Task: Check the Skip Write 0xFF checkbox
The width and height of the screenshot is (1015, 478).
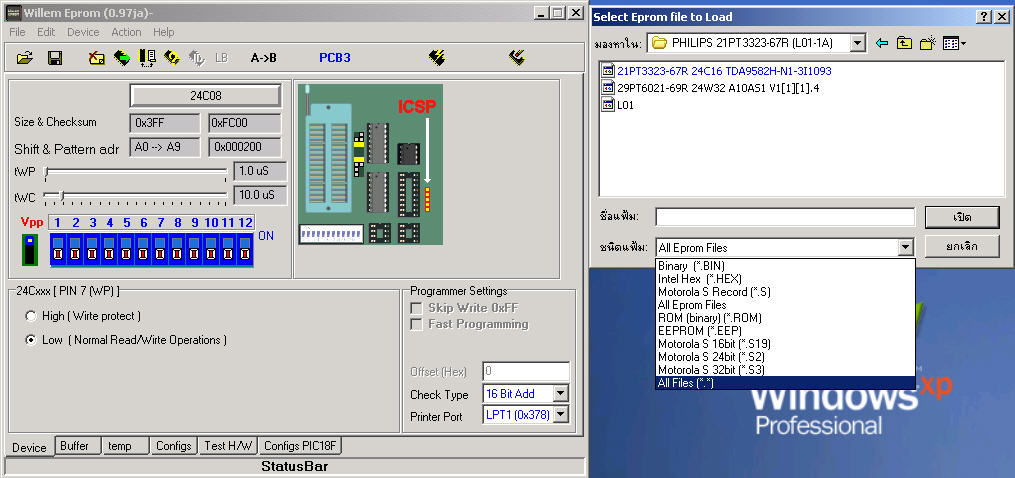Action: [416, 308]
